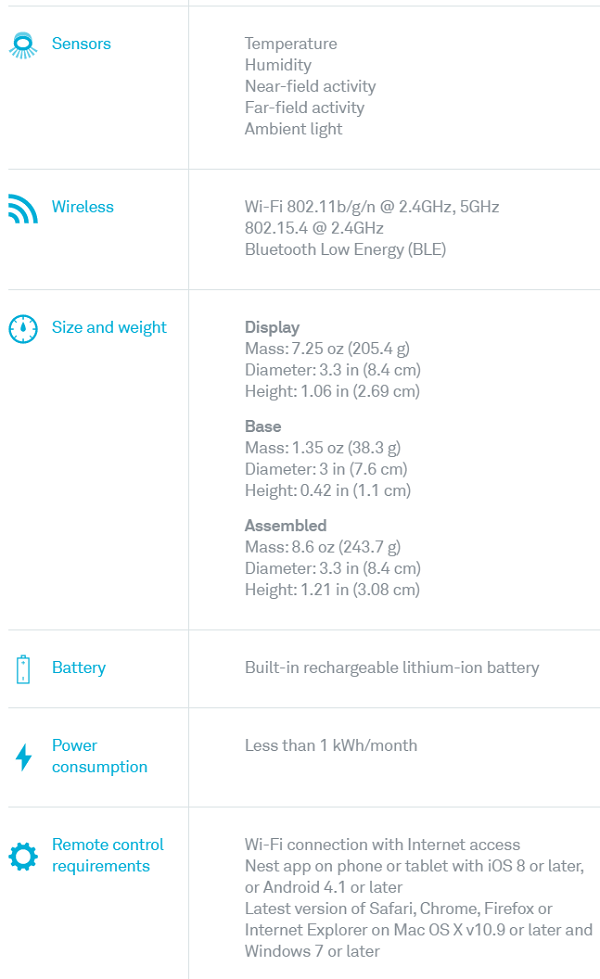Select the Power consumption label
600x979 pixels.
(99, 756)
